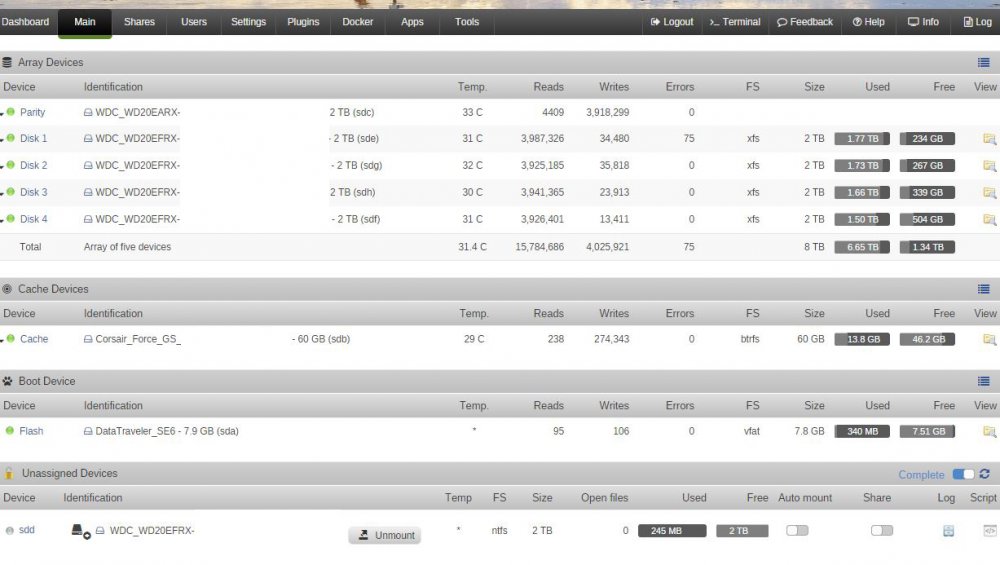Toggle Share for sdd device
Viewport: 1000px width, 565px height.
coord(882,531)
